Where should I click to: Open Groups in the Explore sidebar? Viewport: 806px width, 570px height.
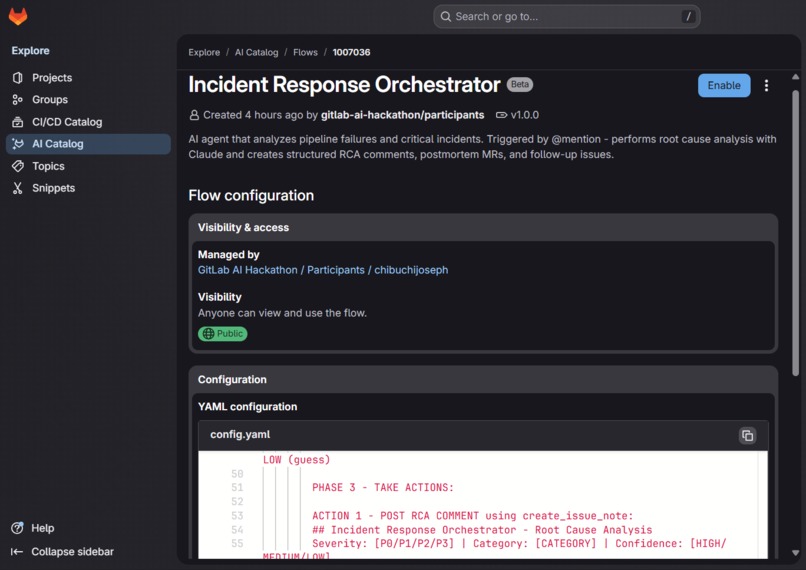pyautogui.click(x=88, y=100)
